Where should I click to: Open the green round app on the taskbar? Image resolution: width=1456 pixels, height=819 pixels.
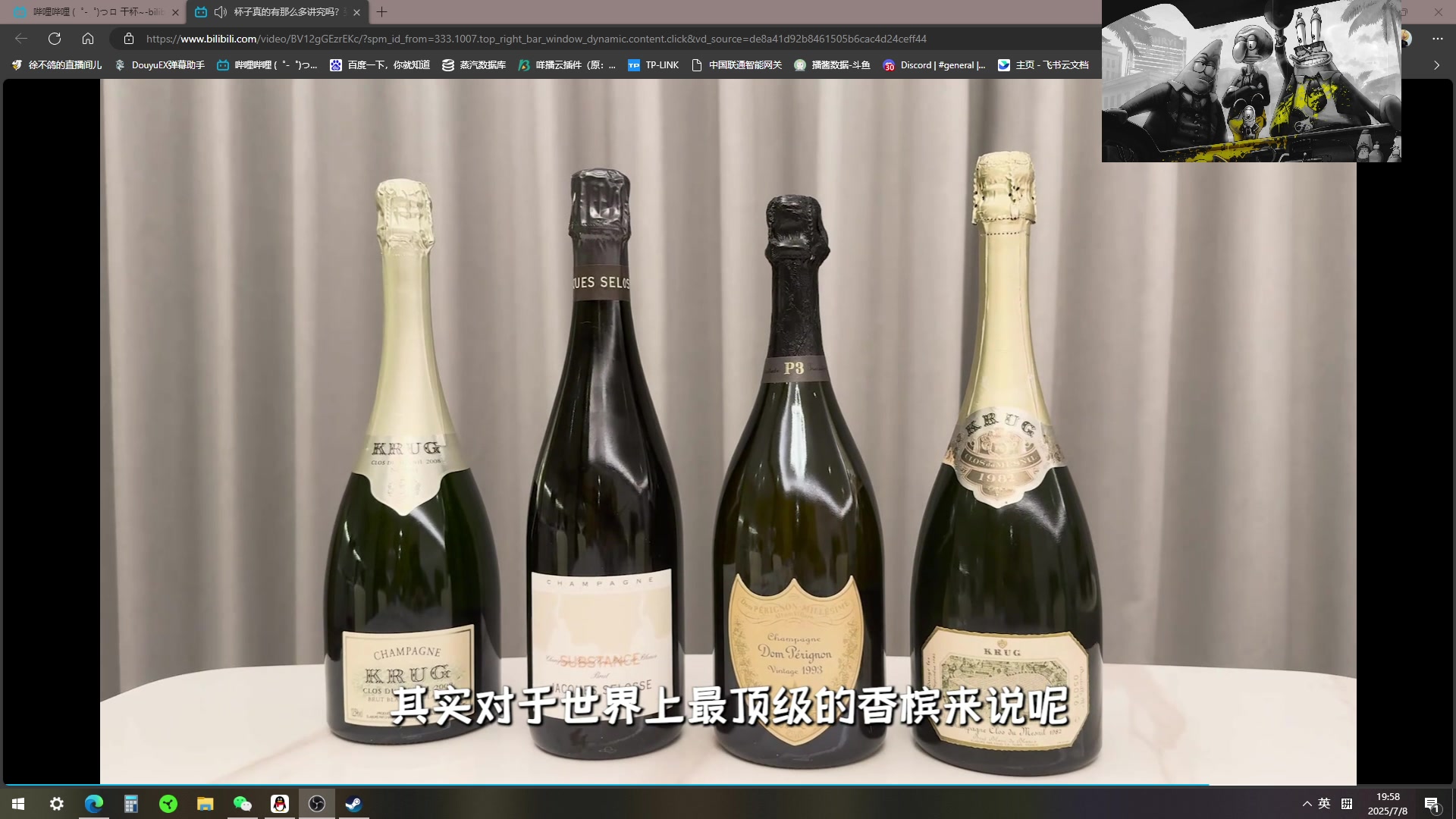click(x=168, y=804)
